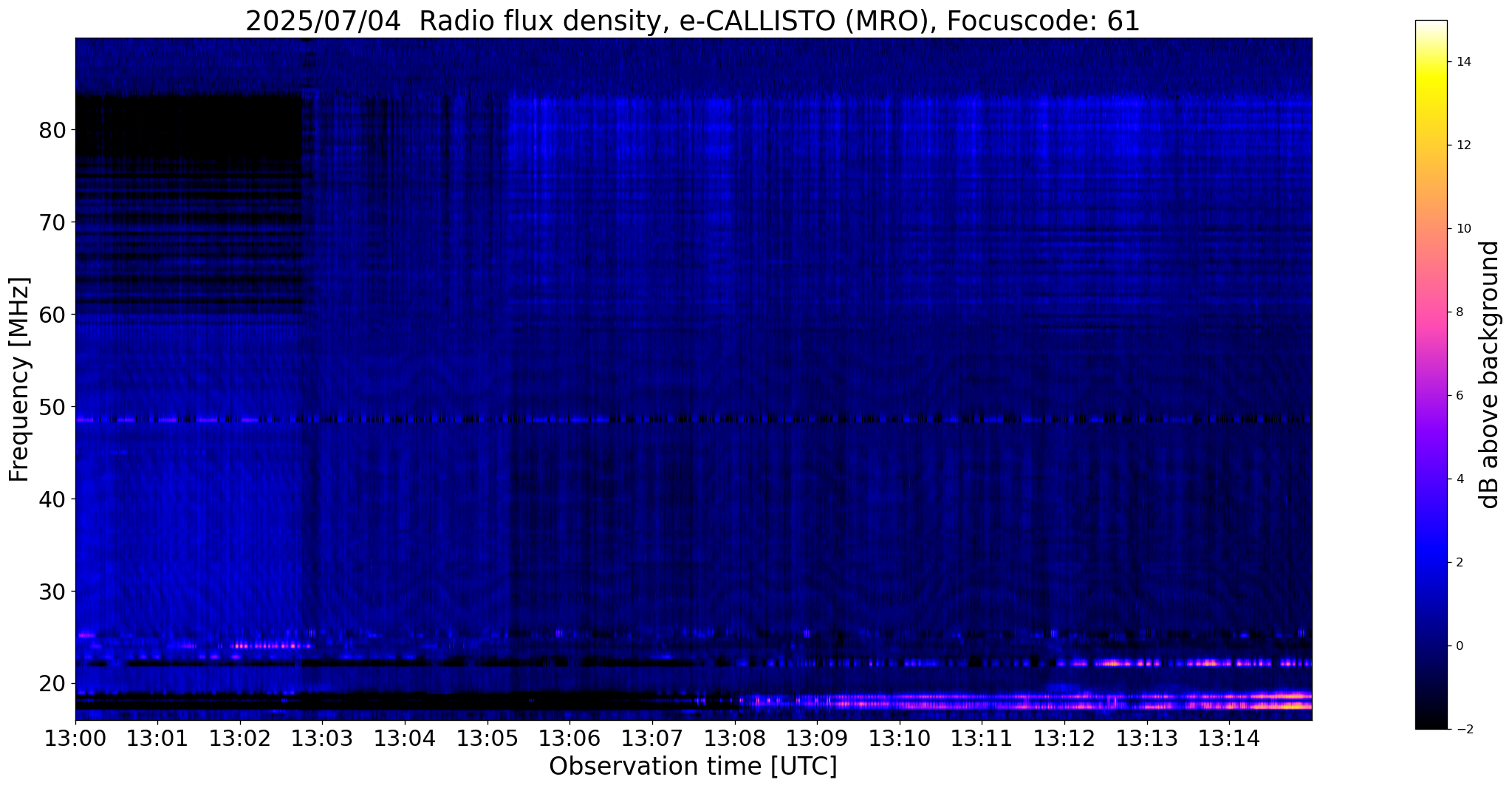
Task: Click the 13:08 time tick label
Action: [x=735, y=739]
